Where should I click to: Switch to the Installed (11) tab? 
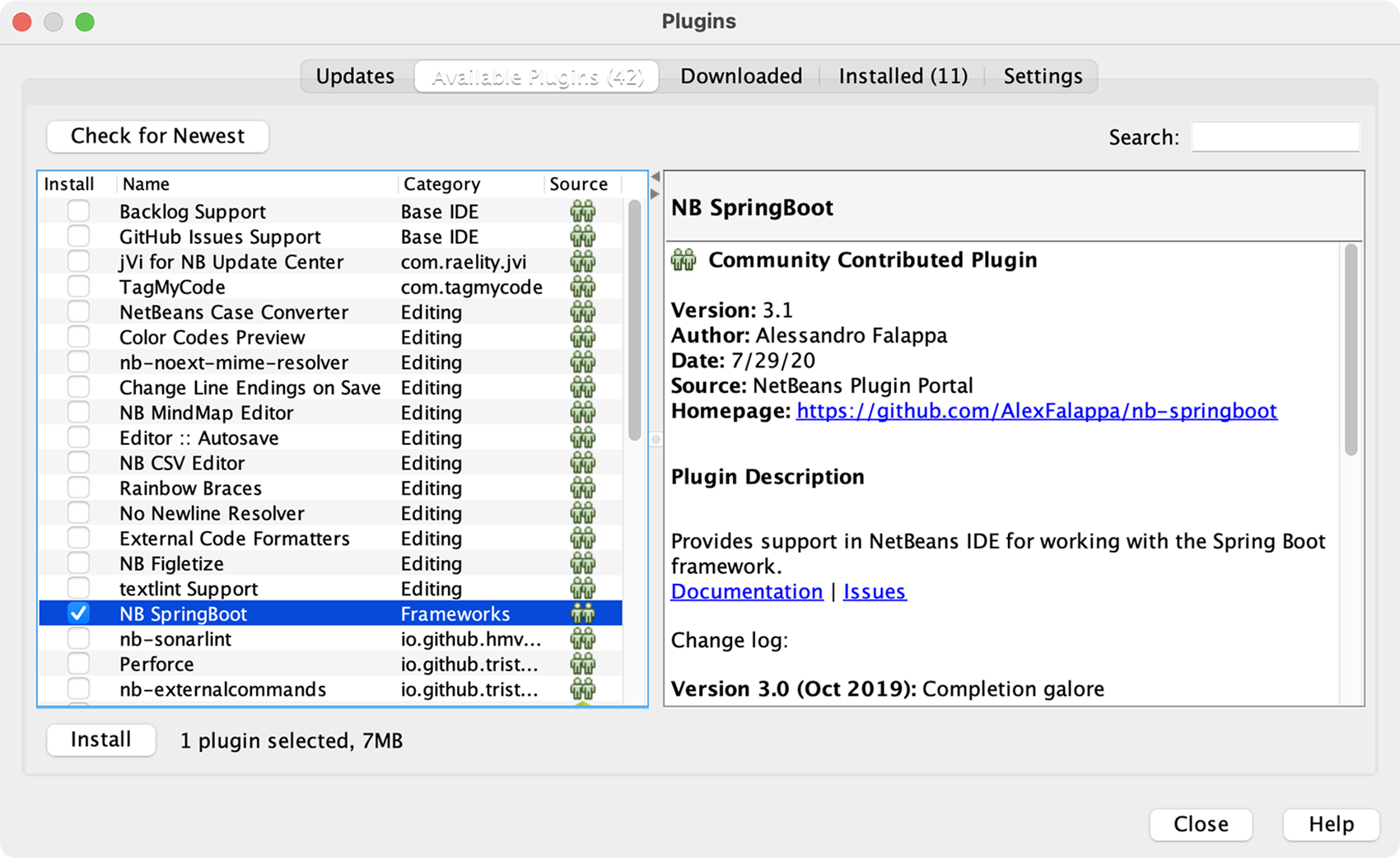point(903,77)
